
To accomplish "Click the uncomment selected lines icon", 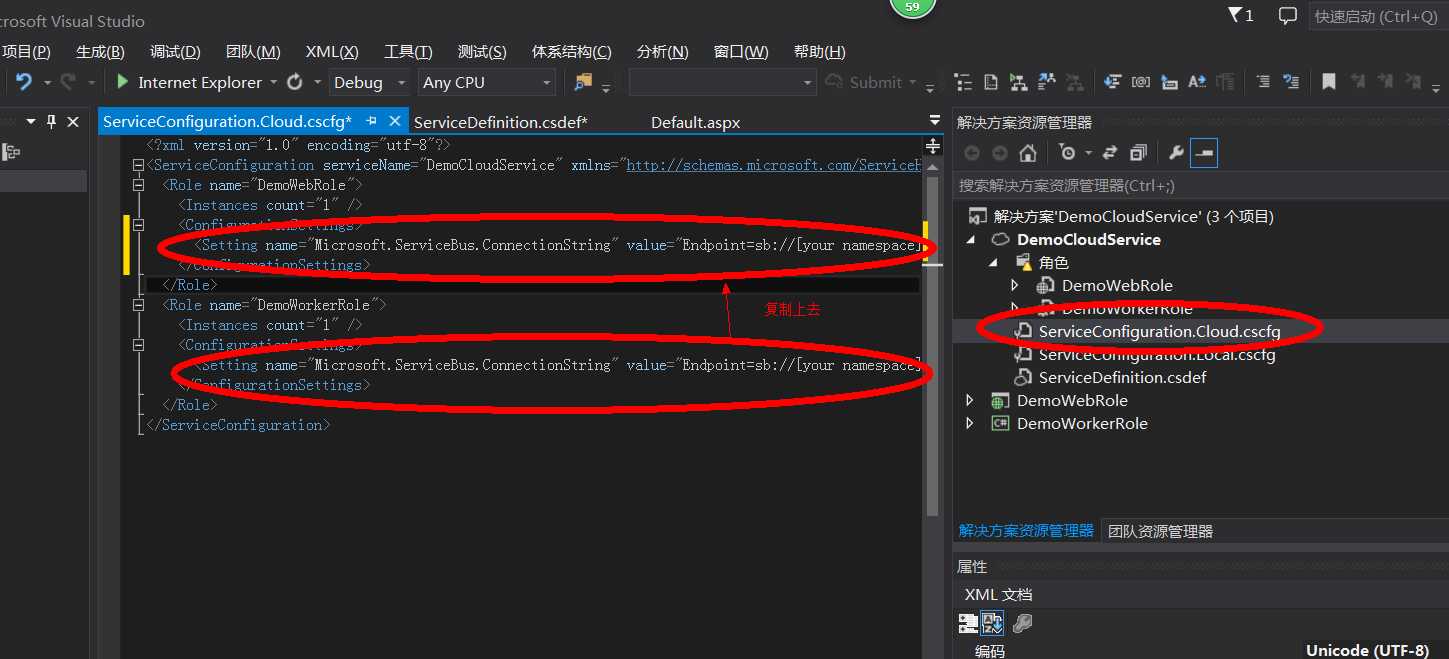I will [1292, 82].
